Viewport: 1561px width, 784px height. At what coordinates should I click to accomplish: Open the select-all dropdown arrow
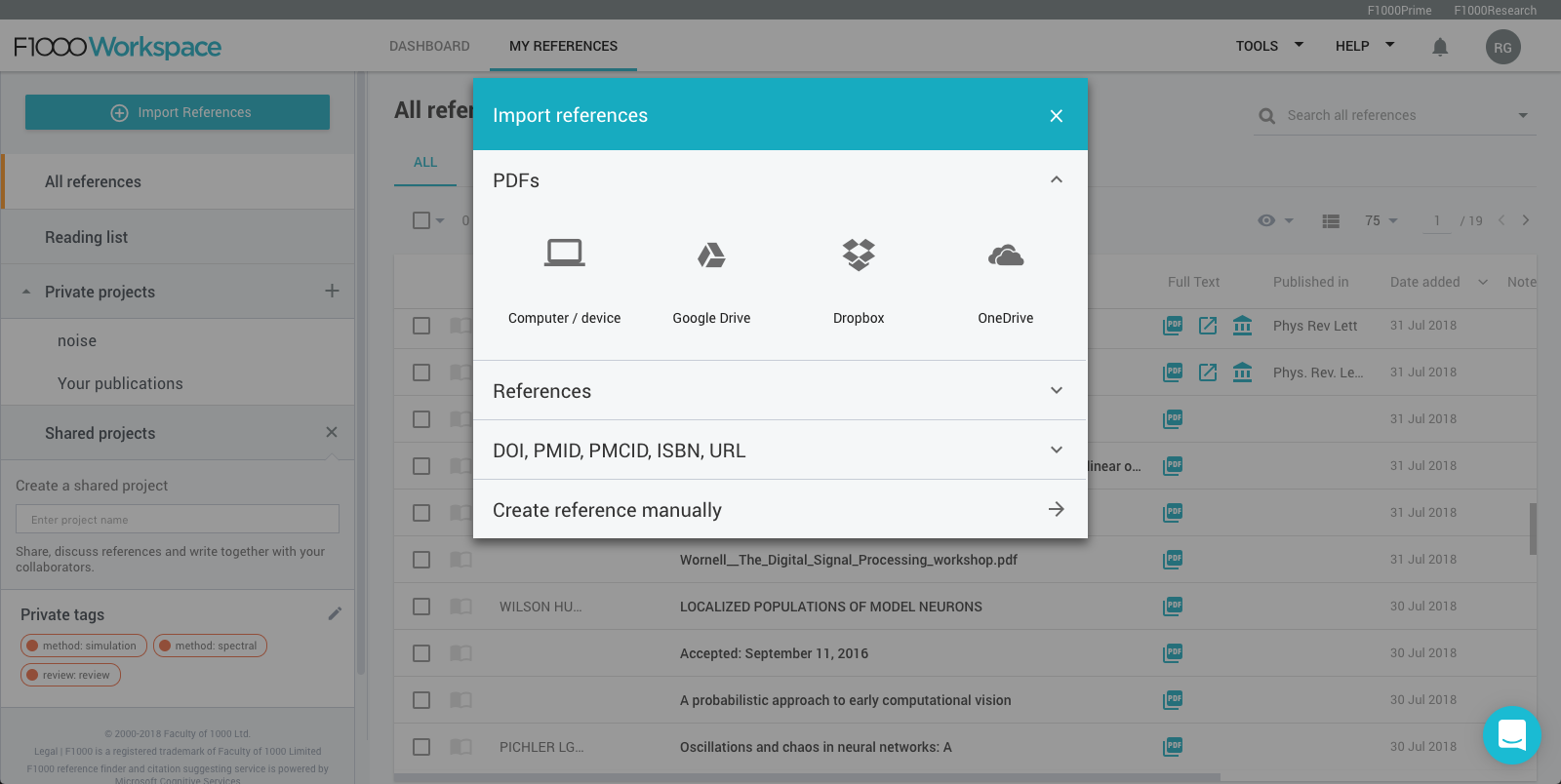pos(440,220)
